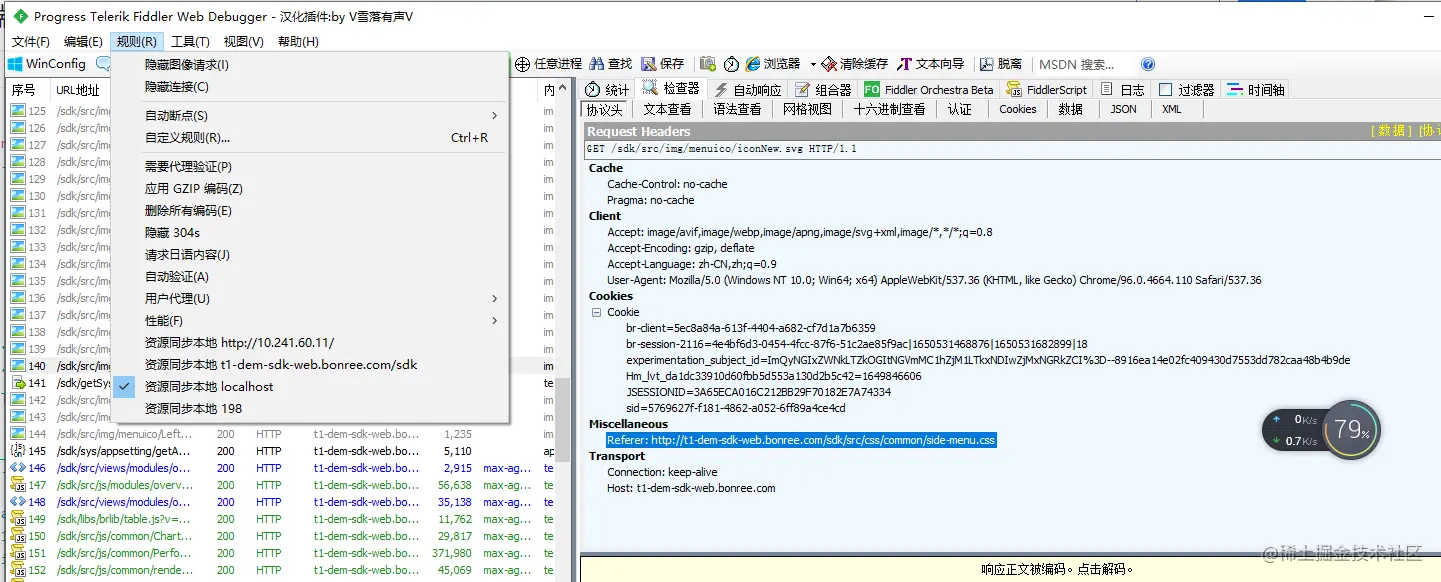The height and width of the screenshot is (582, 1441).
Task: Open Fiddler Orchestra Beta tab
Action: pos(930,90)
